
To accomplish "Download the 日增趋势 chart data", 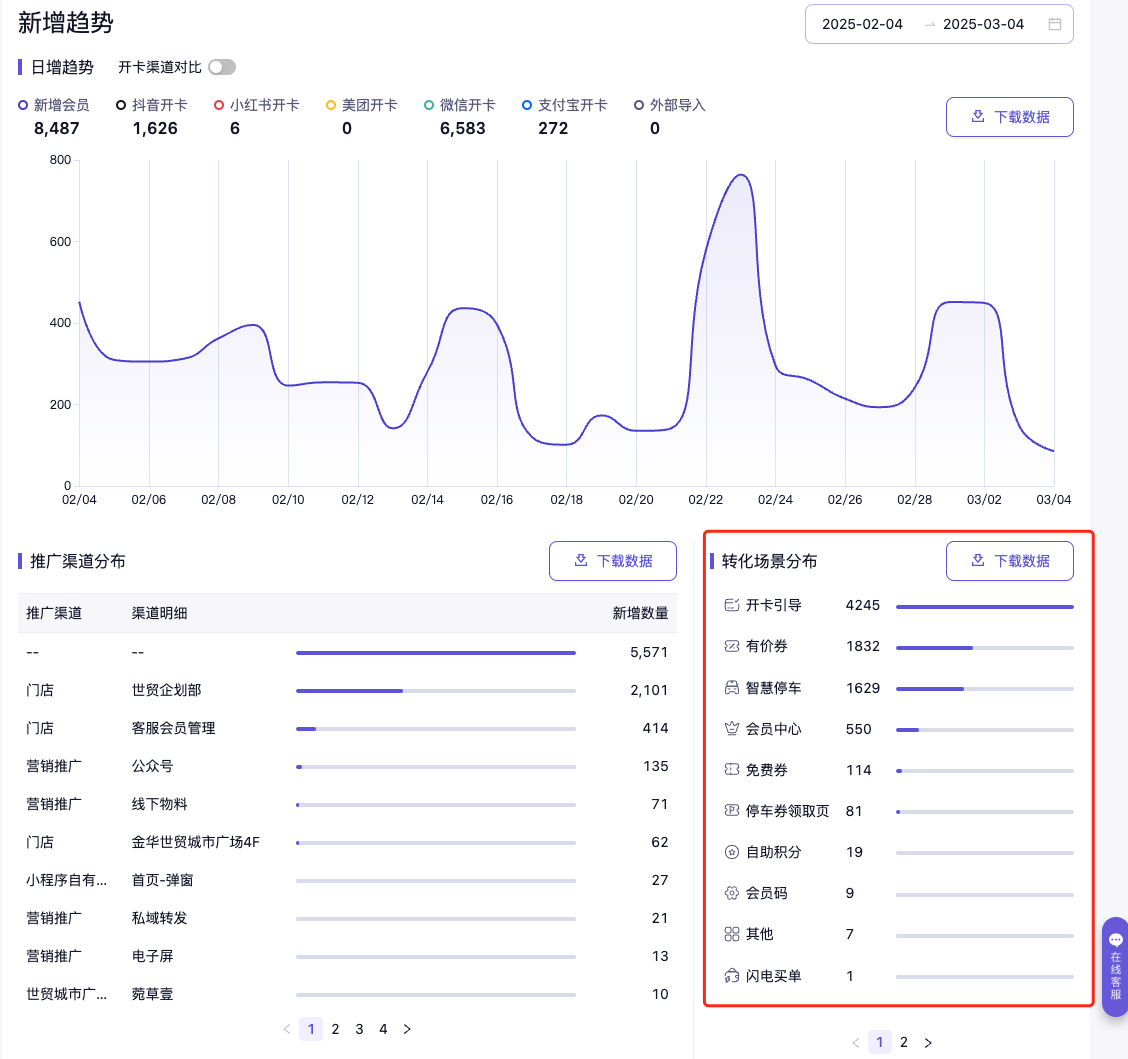I will pyautogui.click(x=1009, y=117).
